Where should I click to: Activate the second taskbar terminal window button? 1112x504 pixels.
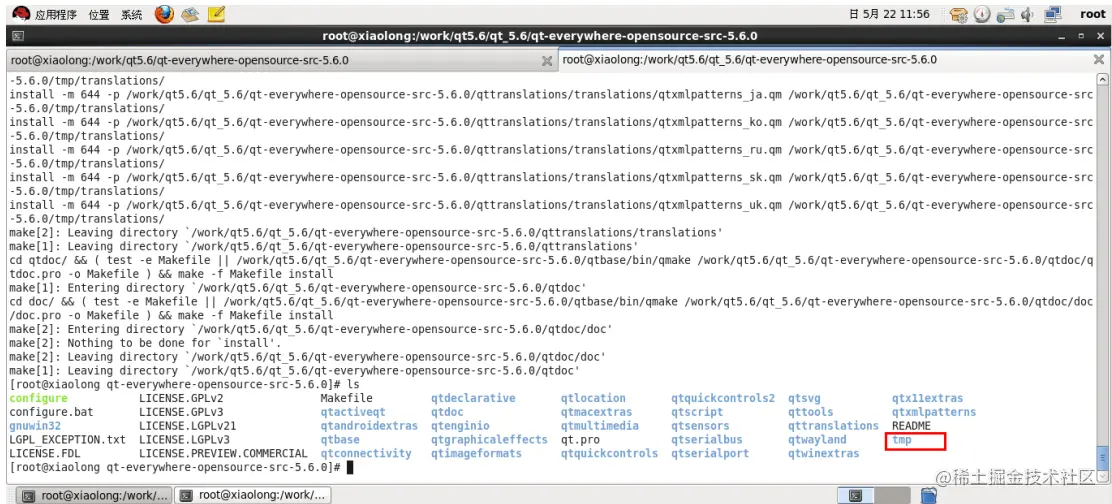252,495
